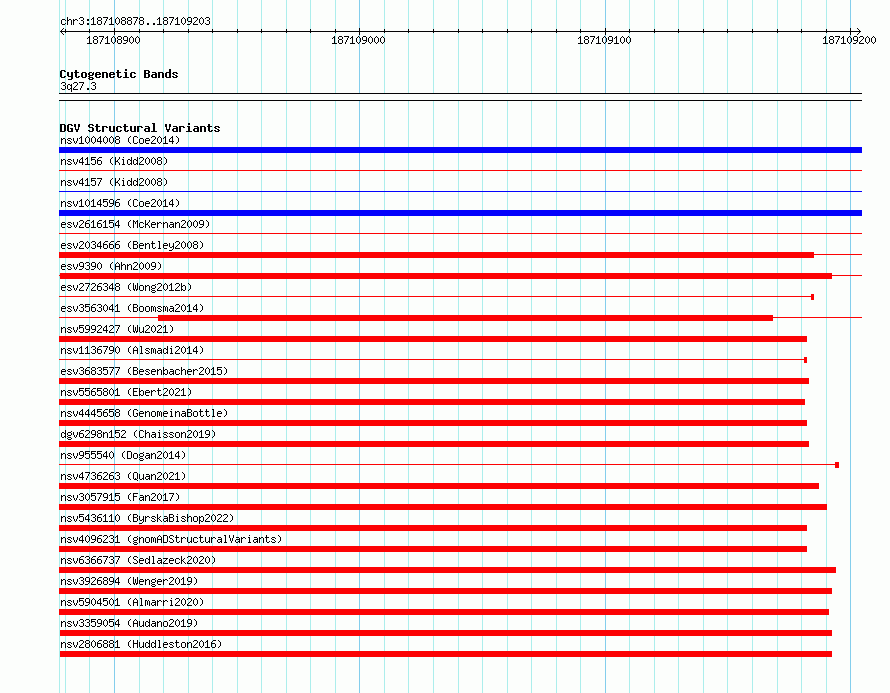Click the red bar for esv3683577 (Besenbacher2015)

point(434,381)
